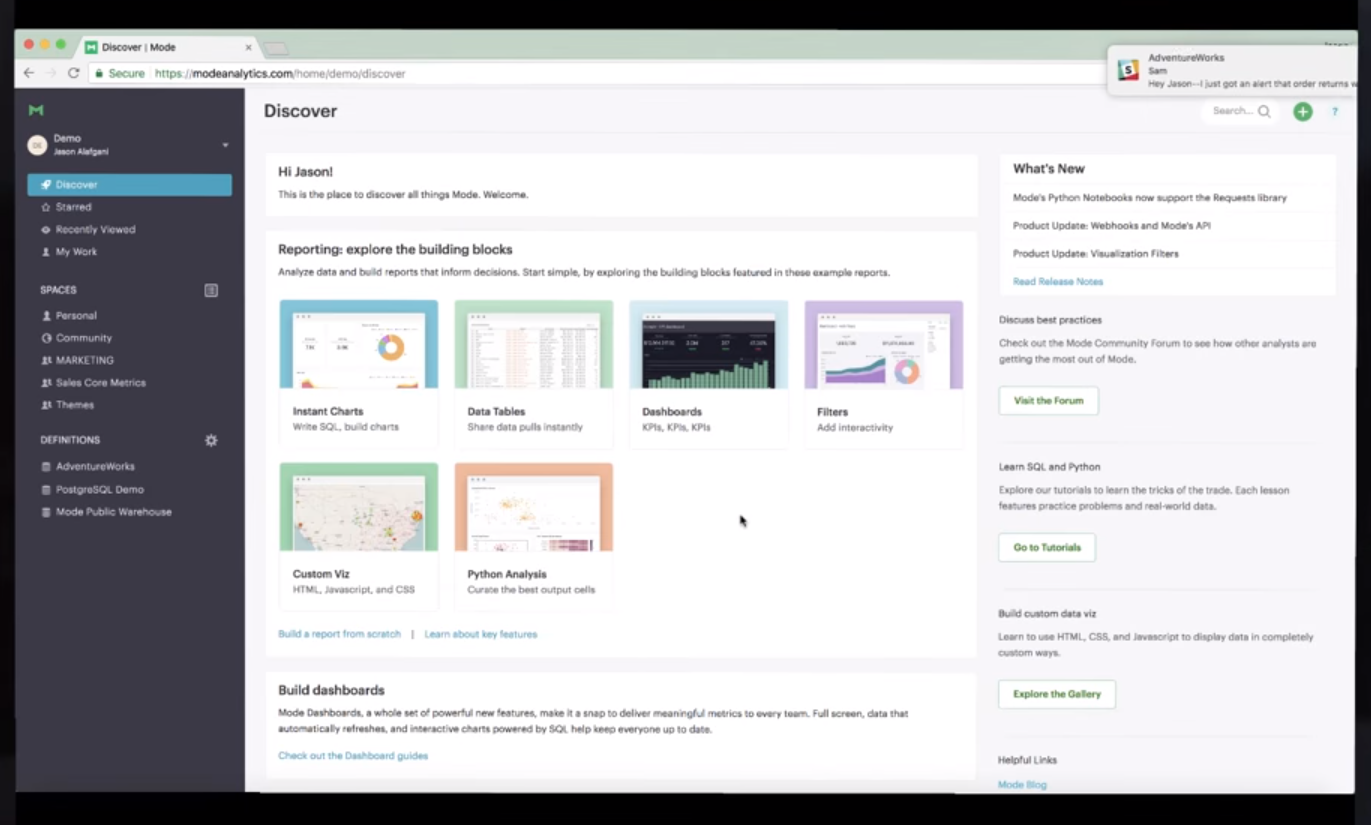Select the Mode Public Warehouse definition
This screenshot has height=825, width=1371.
point(113,512)
